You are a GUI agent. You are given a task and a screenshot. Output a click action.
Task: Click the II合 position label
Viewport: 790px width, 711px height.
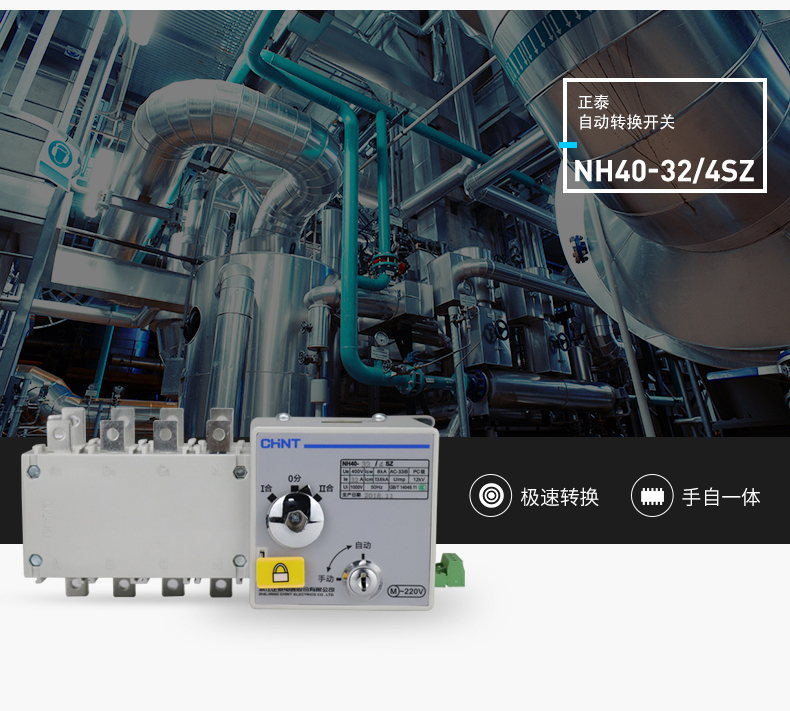coord(325,490)
